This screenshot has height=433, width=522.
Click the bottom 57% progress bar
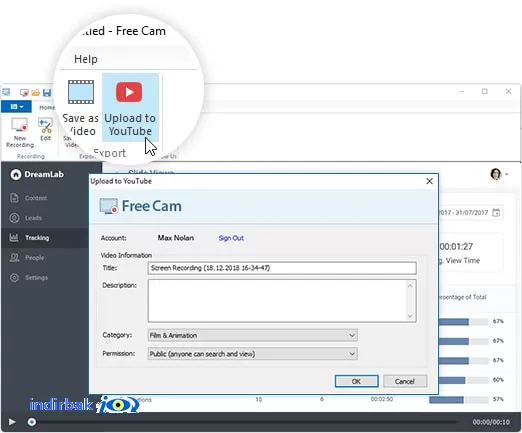click(459, 399)
